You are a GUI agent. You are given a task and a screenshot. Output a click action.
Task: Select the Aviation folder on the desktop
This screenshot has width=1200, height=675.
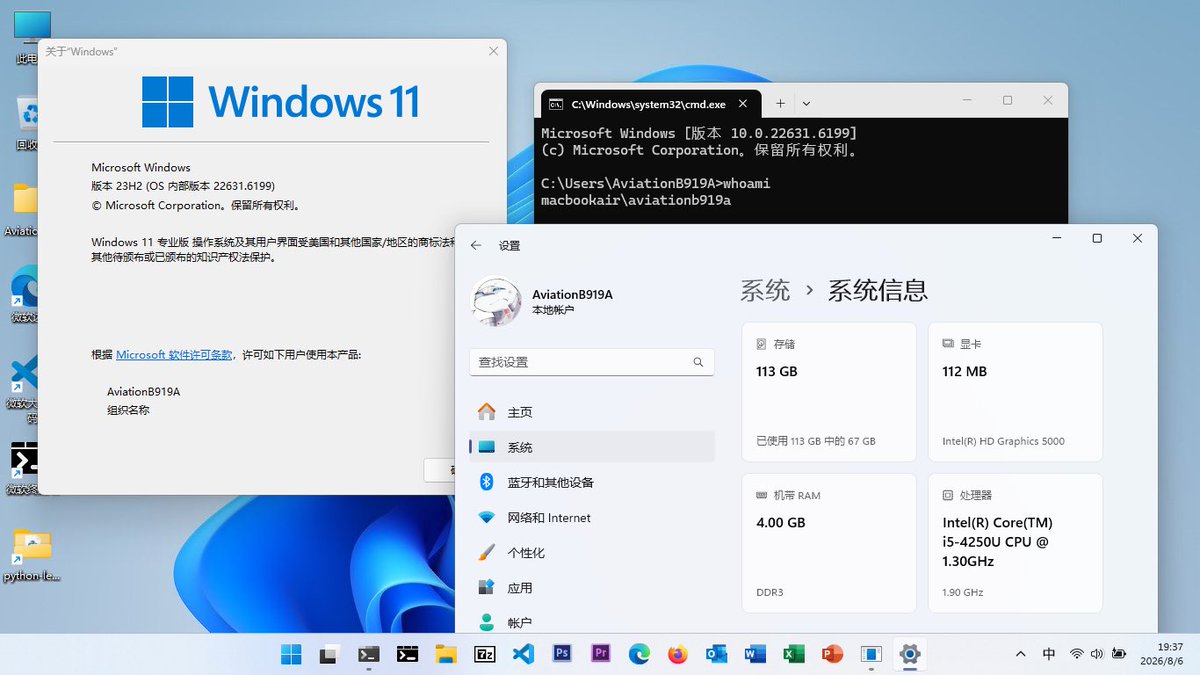coord(24,208)
